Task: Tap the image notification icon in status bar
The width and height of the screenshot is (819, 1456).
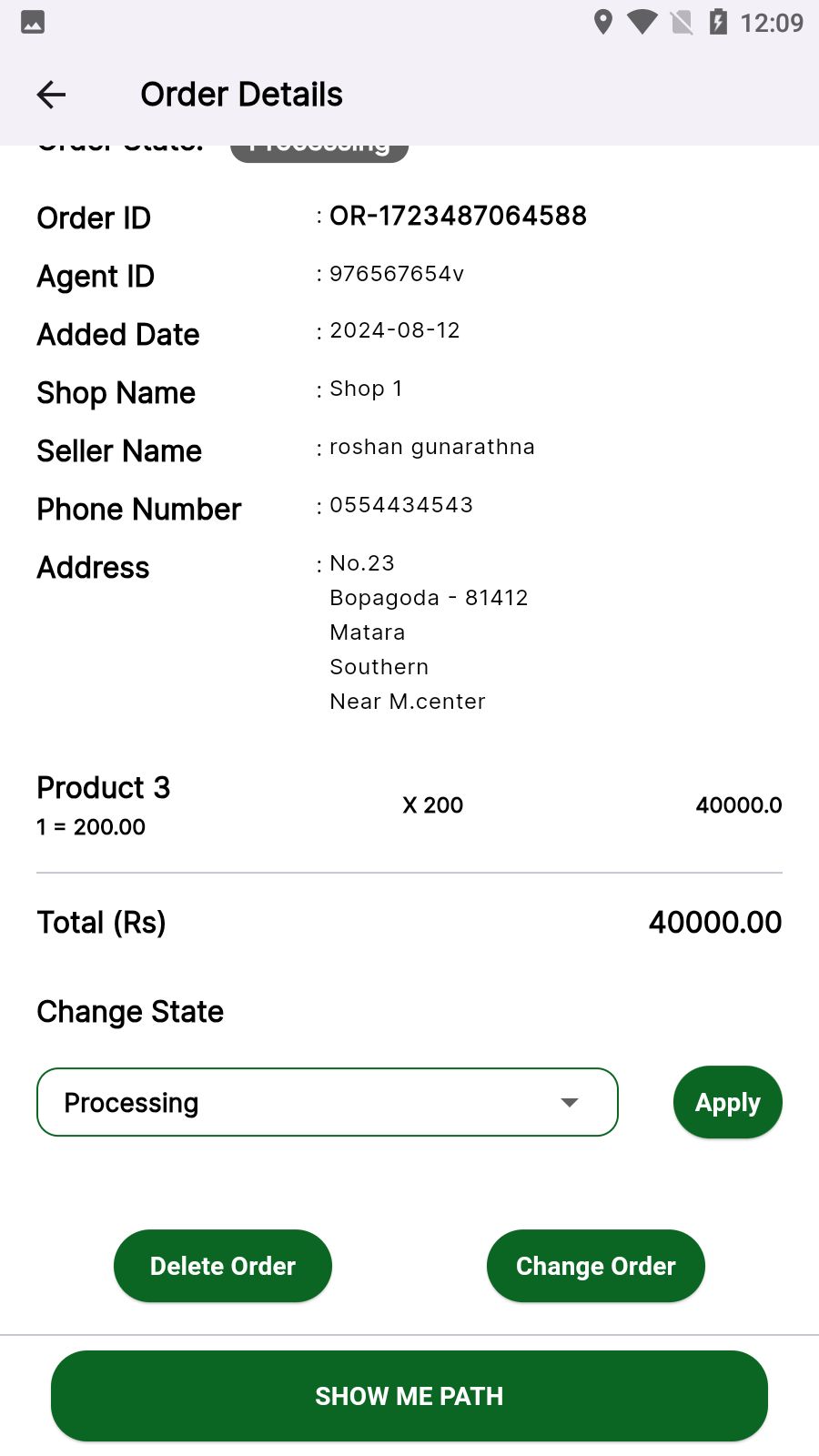Action: coord(33,22)
